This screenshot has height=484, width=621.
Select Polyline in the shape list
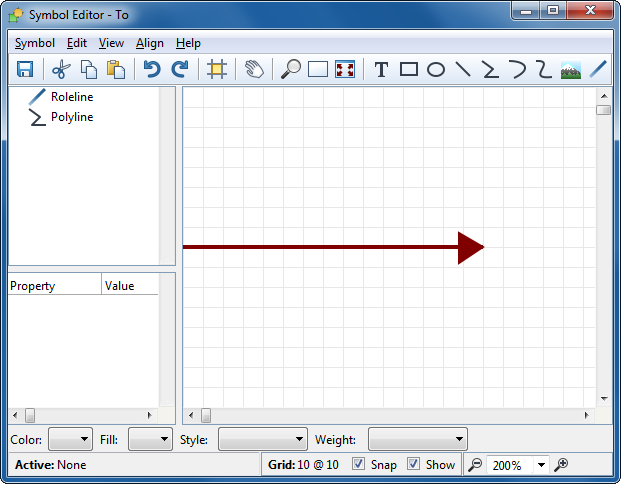(x=71, y=117)
